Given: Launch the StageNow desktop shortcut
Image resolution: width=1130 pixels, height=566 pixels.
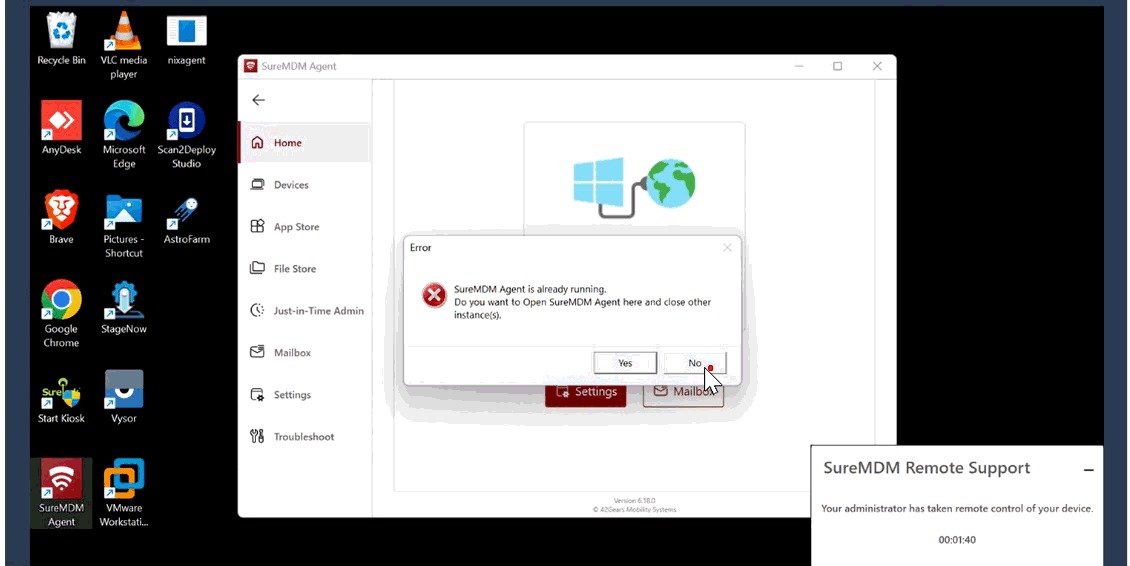Looking at the screenshot, I should tap(124, 301).
